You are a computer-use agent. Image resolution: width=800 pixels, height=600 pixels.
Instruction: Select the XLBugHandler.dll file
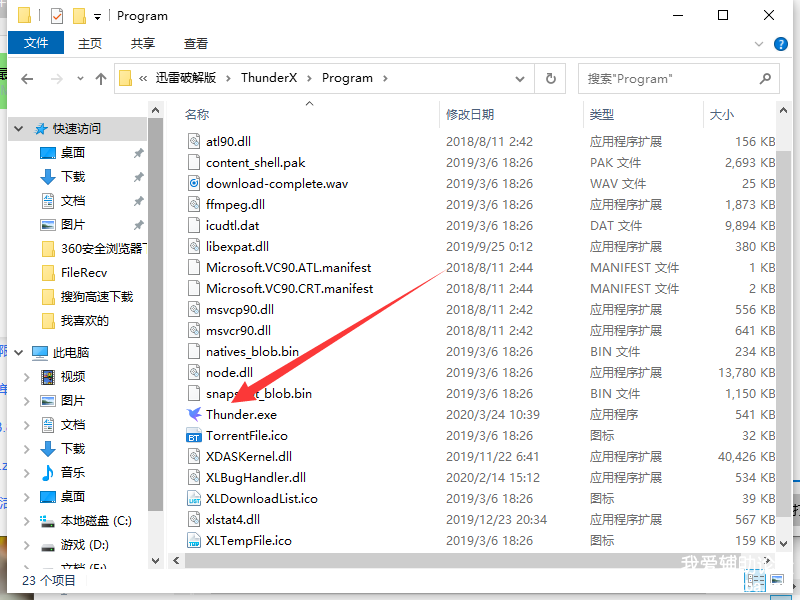(x=256, y=478)
